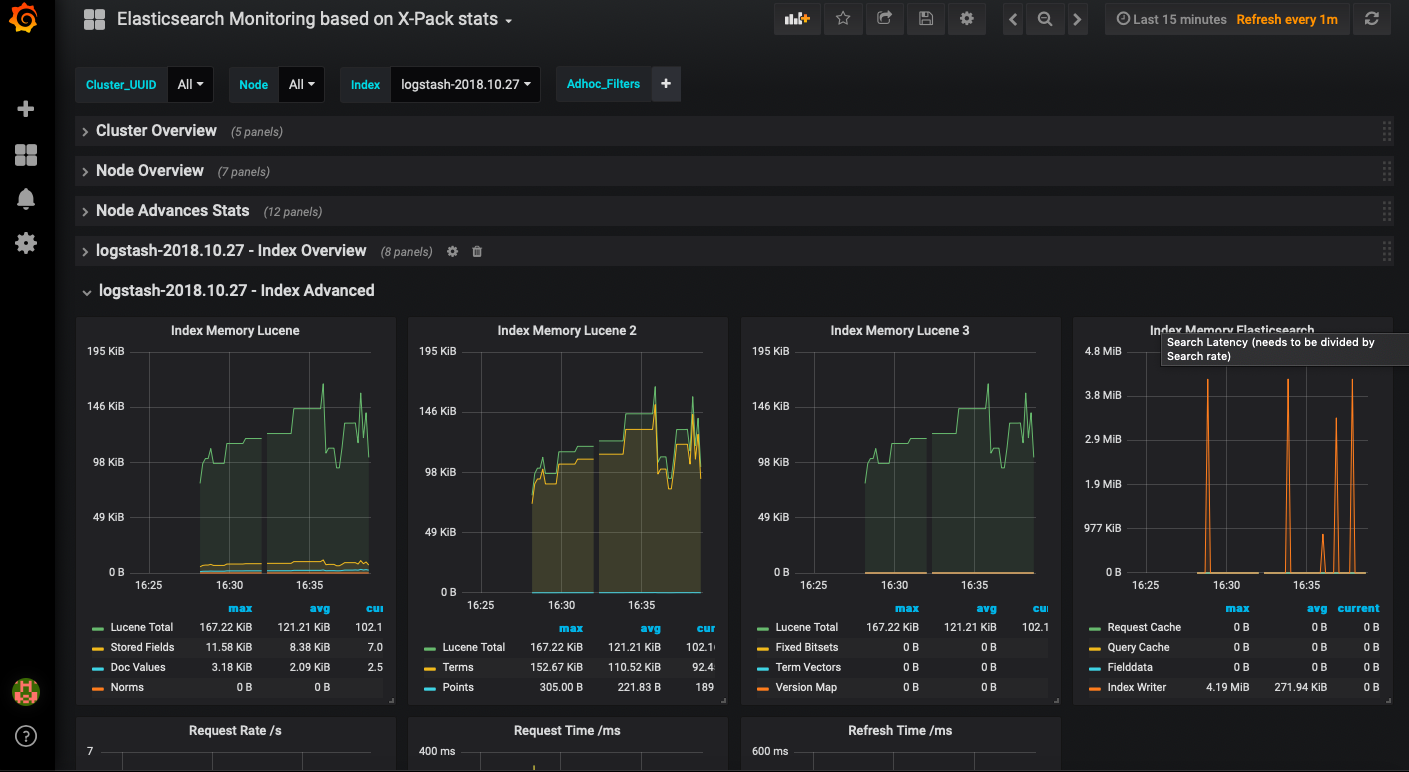Screen dimensions: 1409x772
Task: Star this dashboard as favorite
Action: pos(843,19)
